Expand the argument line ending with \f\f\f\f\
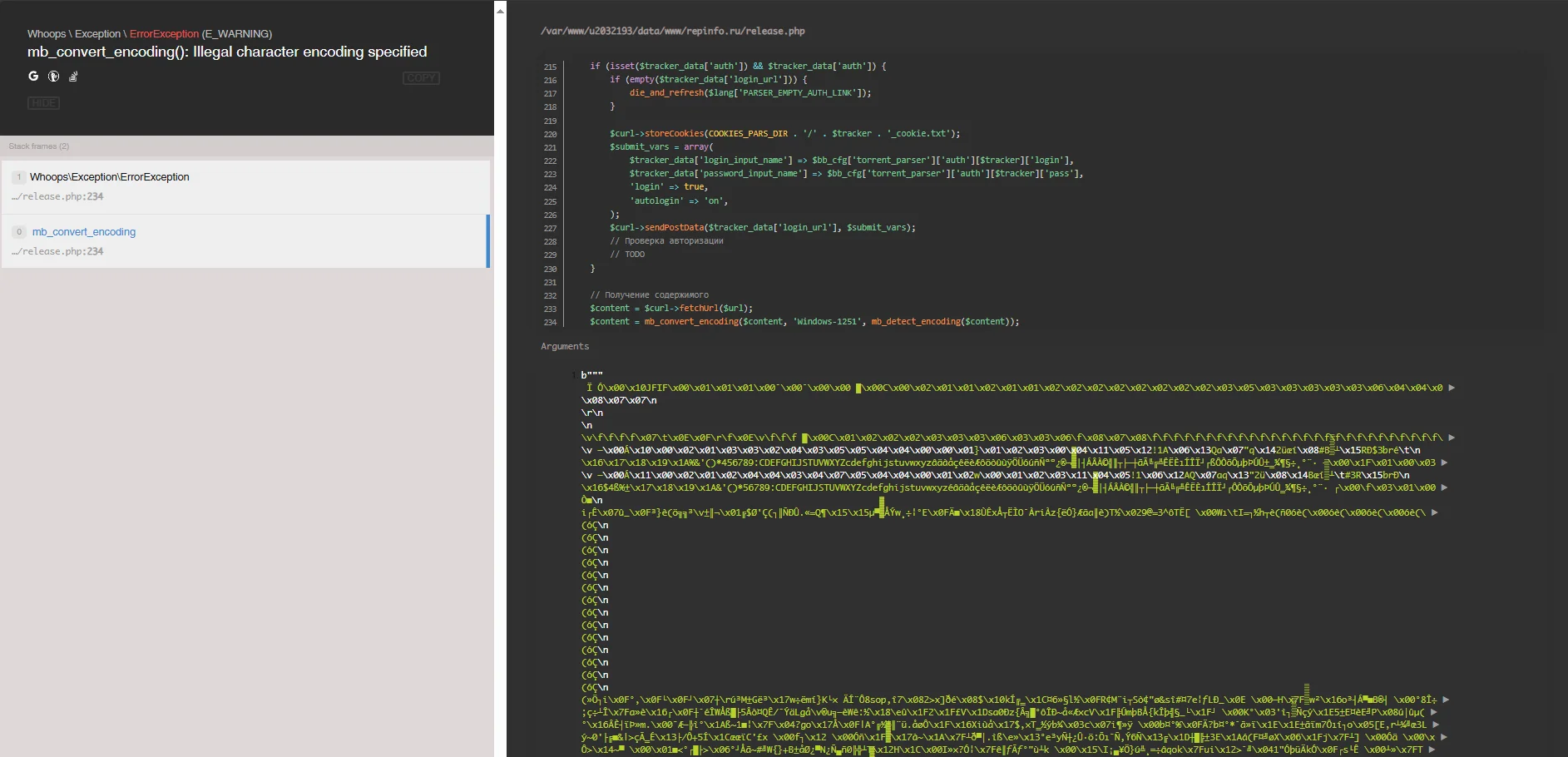Viewport: 1568px width, 757px height. tap(1452, 438)
